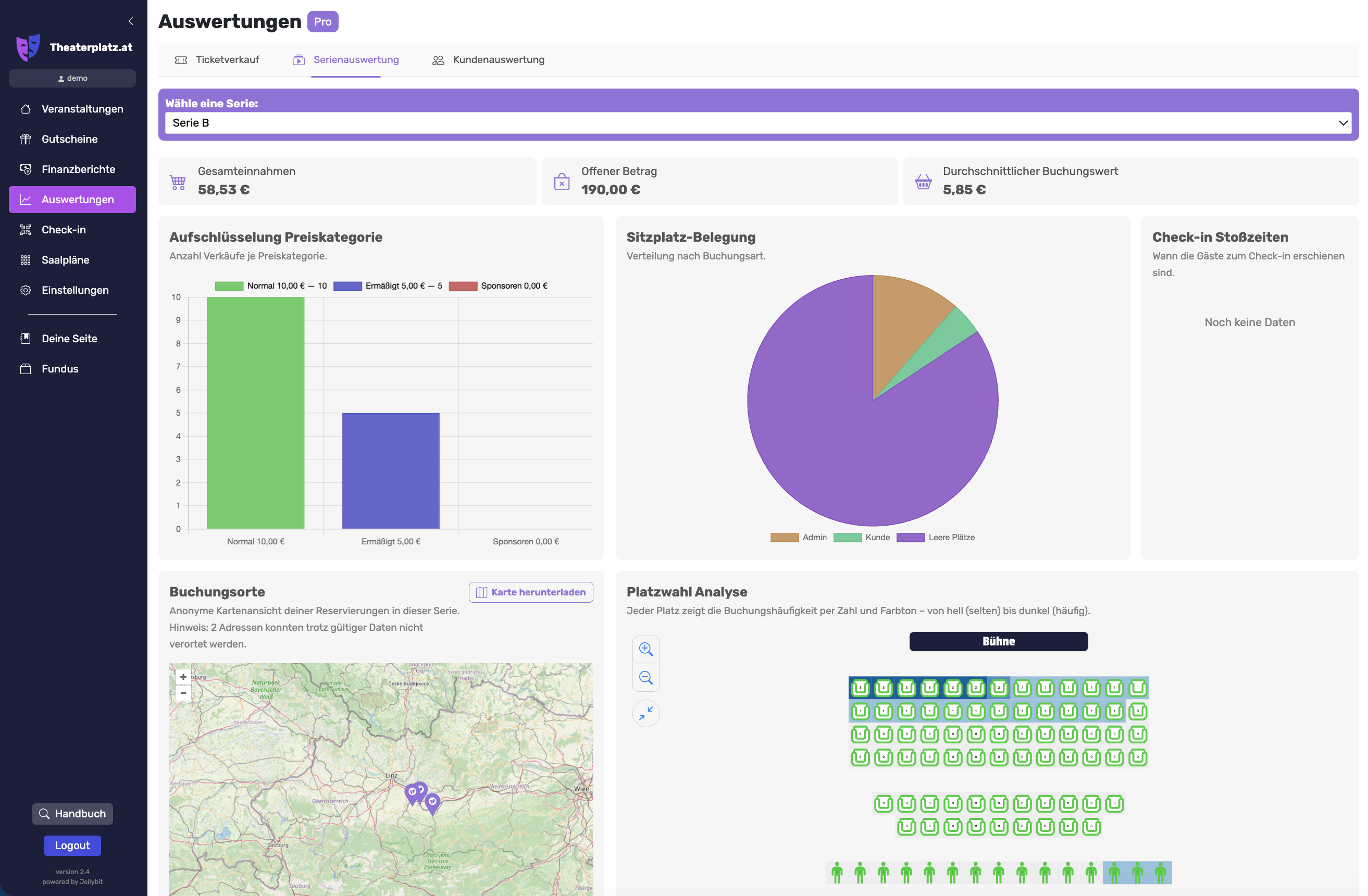1368x896 pixels.
Task: Open Check-in from the sidebar
Action: pos(63,230)
